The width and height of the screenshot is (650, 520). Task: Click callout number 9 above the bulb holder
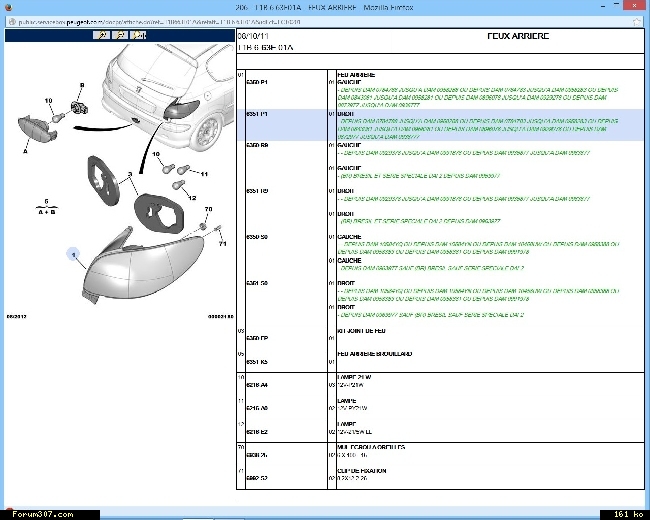click(82, 85)
